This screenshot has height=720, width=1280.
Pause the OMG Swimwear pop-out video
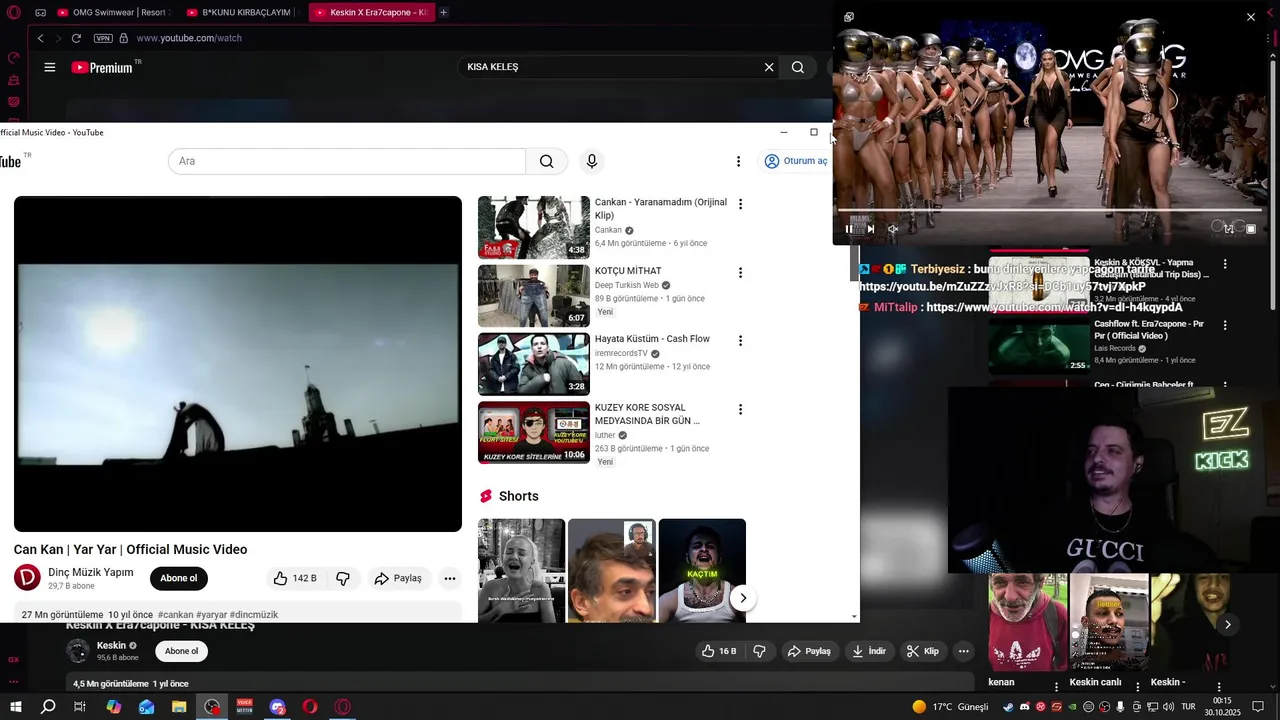pos(849,229)
